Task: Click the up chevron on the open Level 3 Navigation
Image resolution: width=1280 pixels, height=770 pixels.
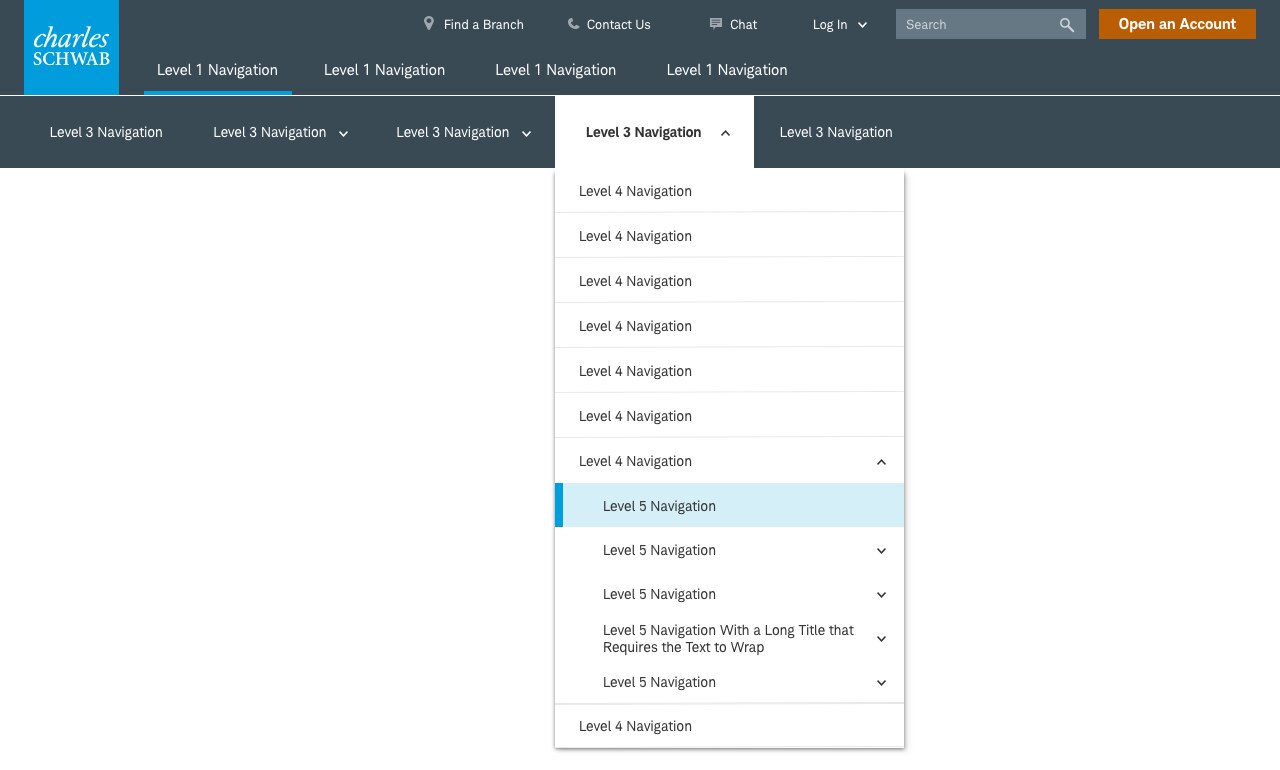Action: point(726,133)
